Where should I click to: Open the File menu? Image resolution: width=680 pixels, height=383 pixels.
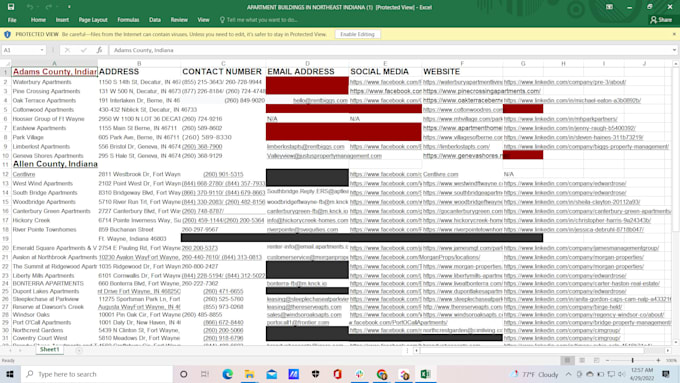click(x=12, y=20)
